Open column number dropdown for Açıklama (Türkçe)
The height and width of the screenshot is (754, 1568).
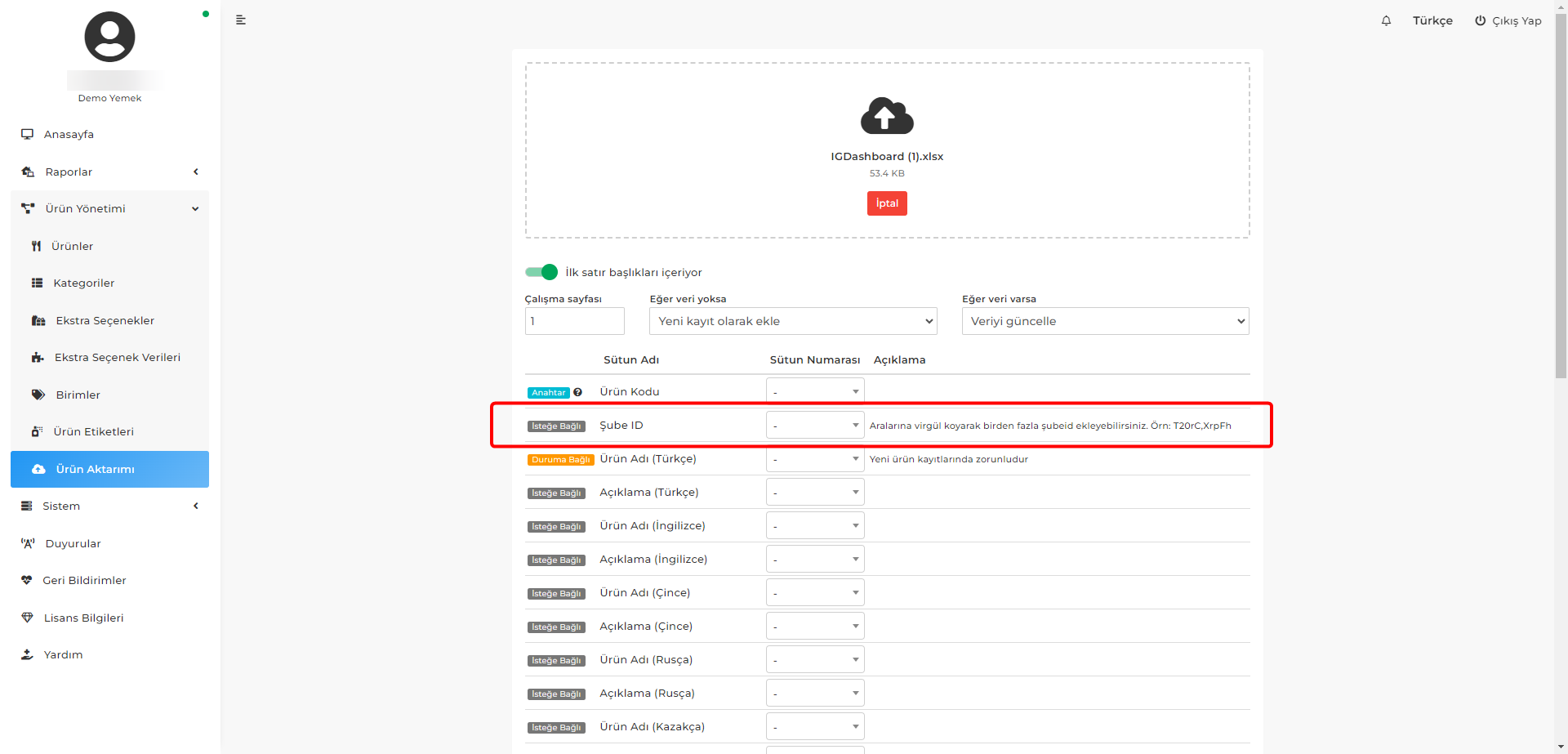pos(815,492)
